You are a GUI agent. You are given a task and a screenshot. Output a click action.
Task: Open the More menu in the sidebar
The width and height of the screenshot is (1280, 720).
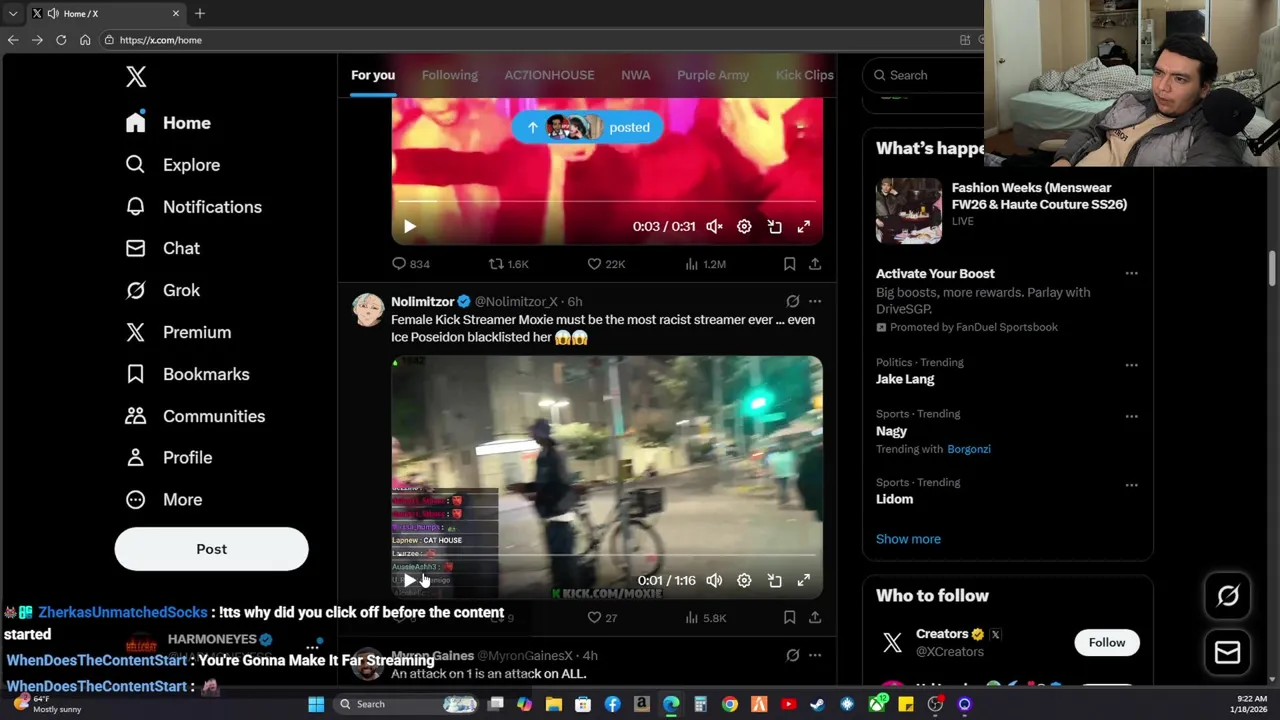pos(163,499)
